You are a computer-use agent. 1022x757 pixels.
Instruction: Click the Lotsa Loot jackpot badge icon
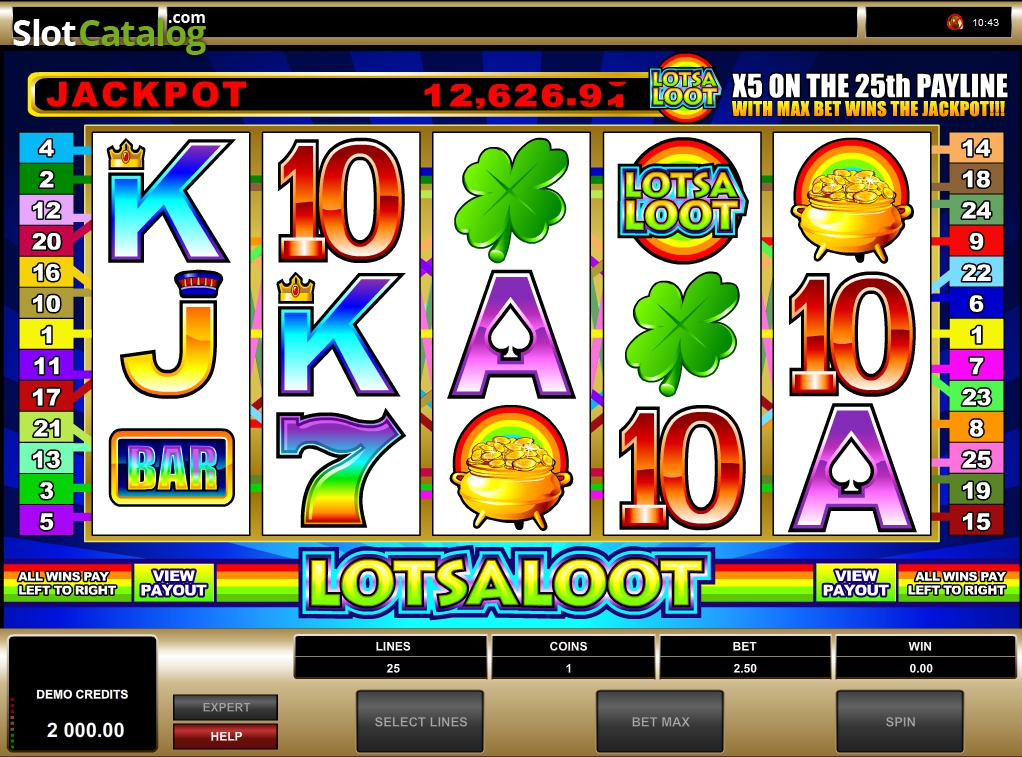point(684,89)
